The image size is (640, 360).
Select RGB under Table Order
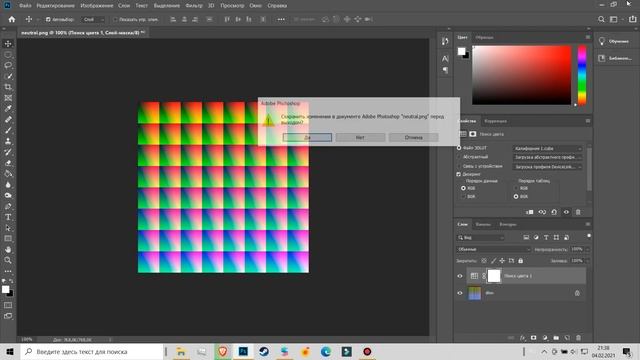(x=516, y=188)
